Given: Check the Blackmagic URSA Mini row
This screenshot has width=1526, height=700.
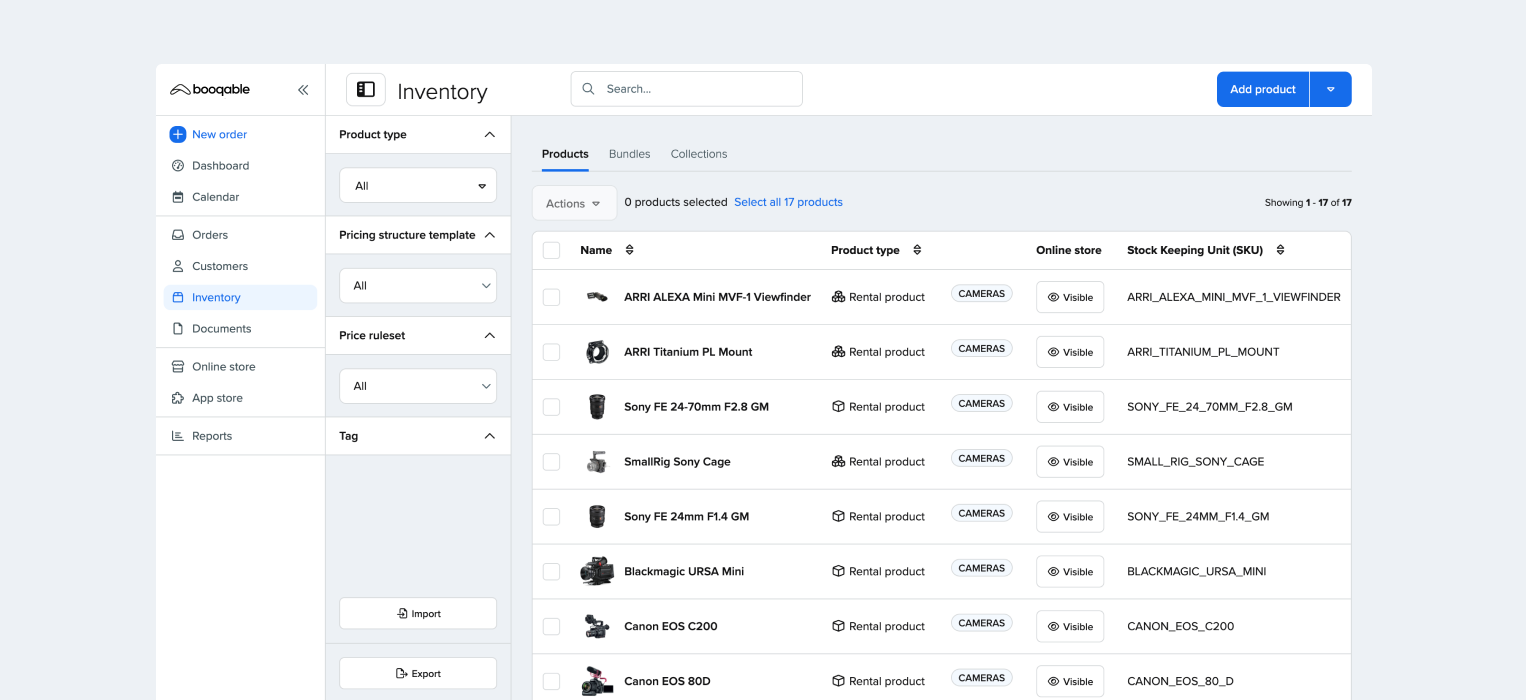Looking at the screenshot, I should pyautogui.click(x=551, y=571).
